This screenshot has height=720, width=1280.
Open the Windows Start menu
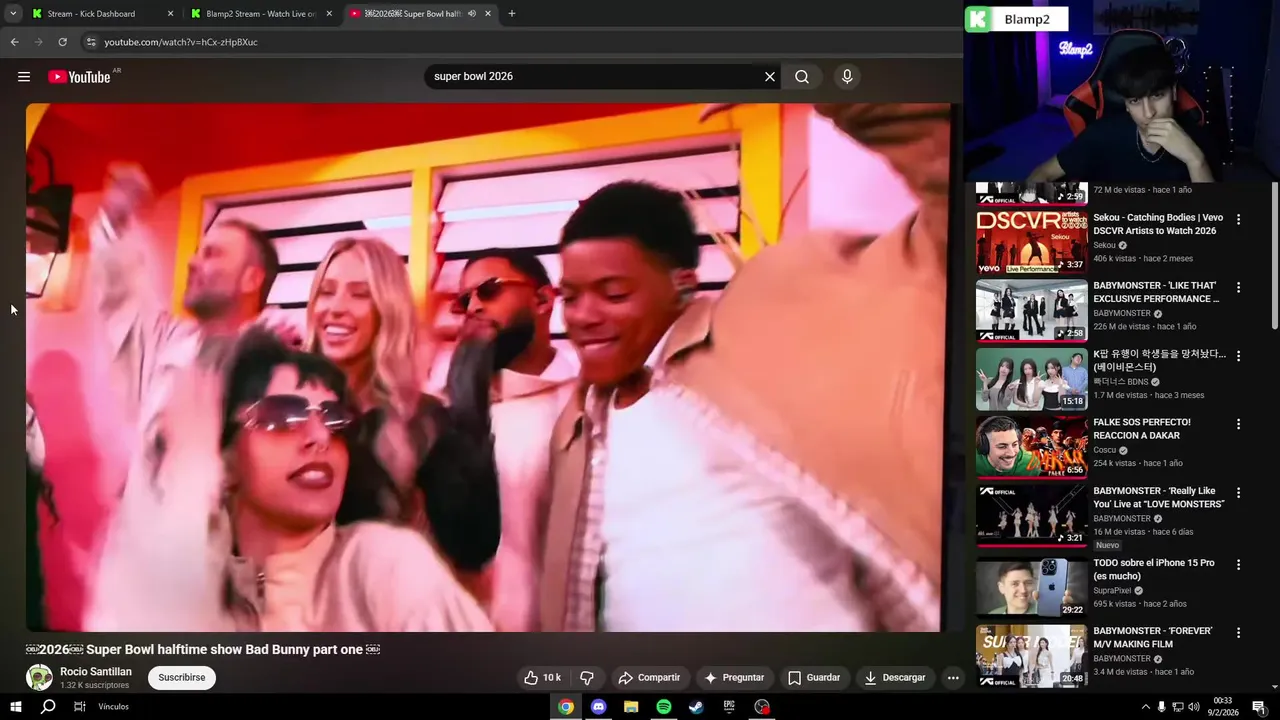point(15,707)
